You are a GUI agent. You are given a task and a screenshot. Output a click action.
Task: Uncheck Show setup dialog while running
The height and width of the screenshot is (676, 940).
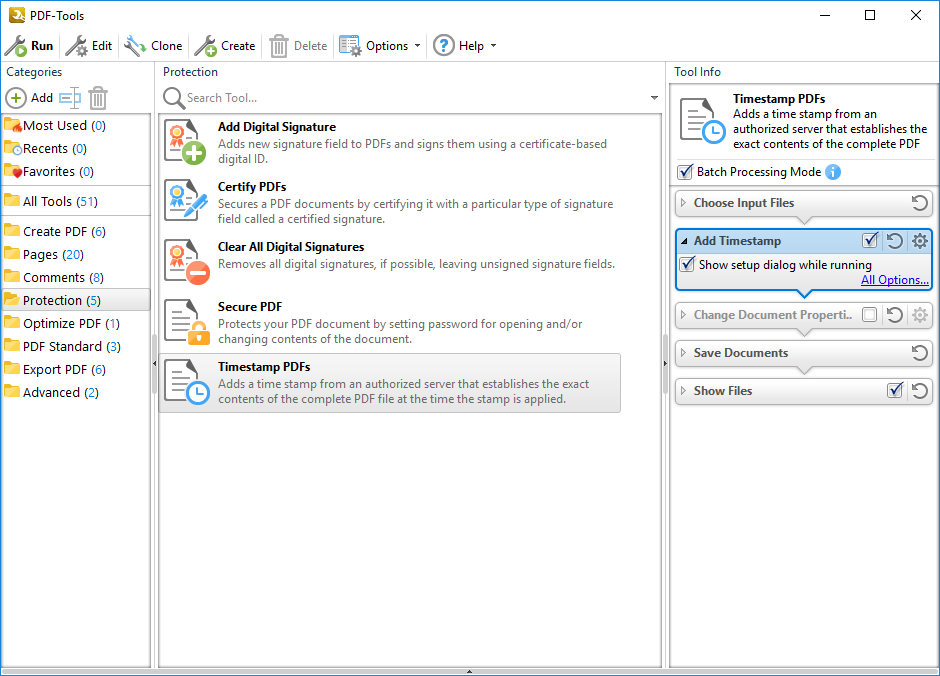click(x=687, y=265)
